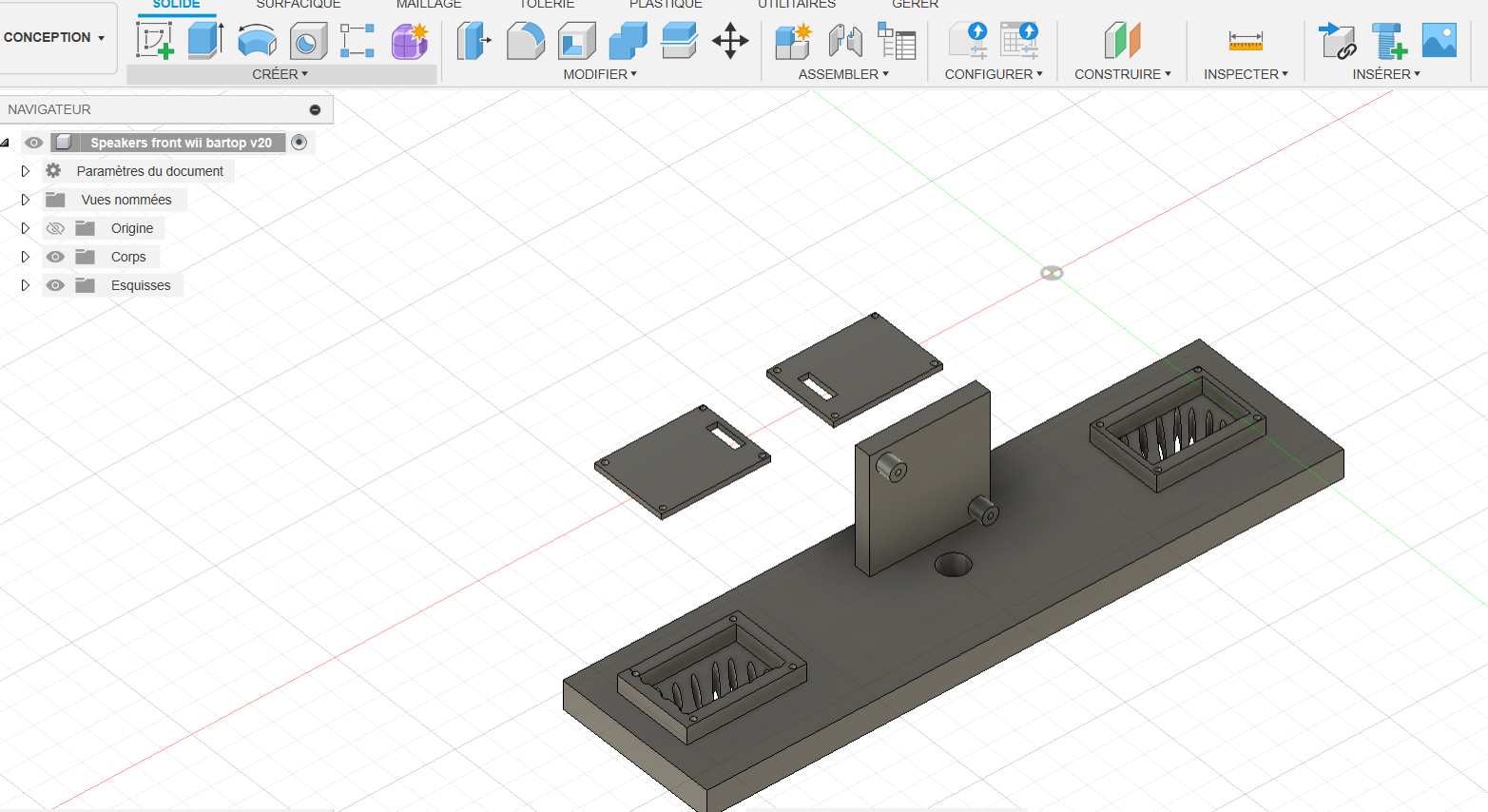Click the Insert Canvas image icon
This screenshot has height=812, width=1488.
(1440, 40)
